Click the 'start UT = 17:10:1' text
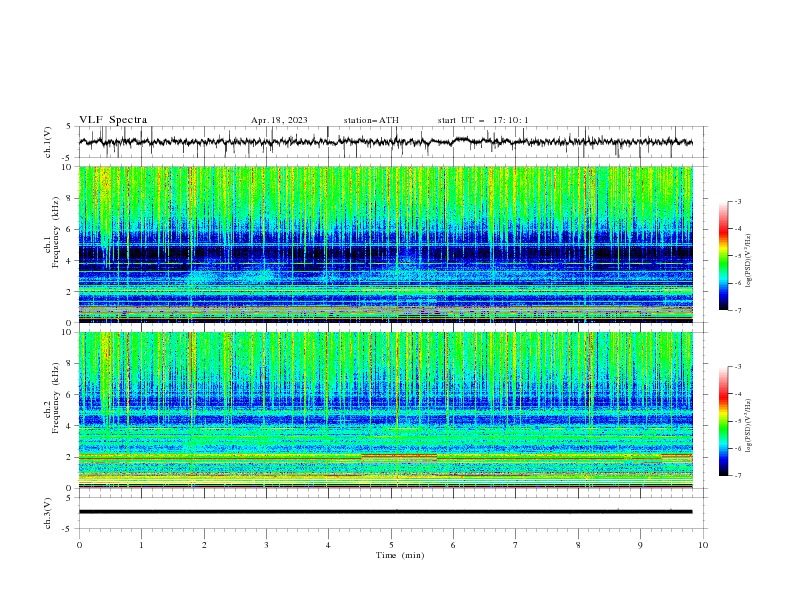Viewport: 792px width, 612px height. click(483, 120)
